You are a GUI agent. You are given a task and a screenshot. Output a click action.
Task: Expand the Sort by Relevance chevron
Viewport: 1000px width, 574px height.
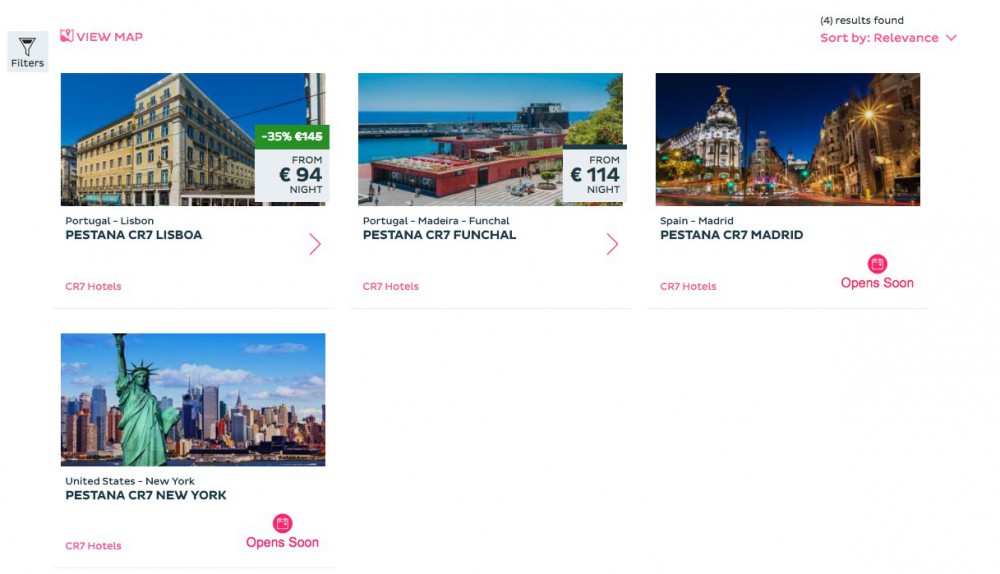tap(952, 38)
